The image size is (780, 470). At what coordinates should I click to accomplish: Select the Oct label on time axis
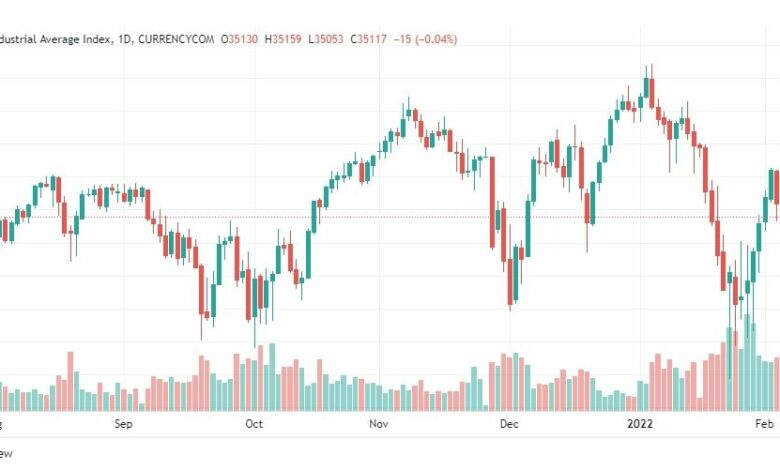click(x=254, y=424)
